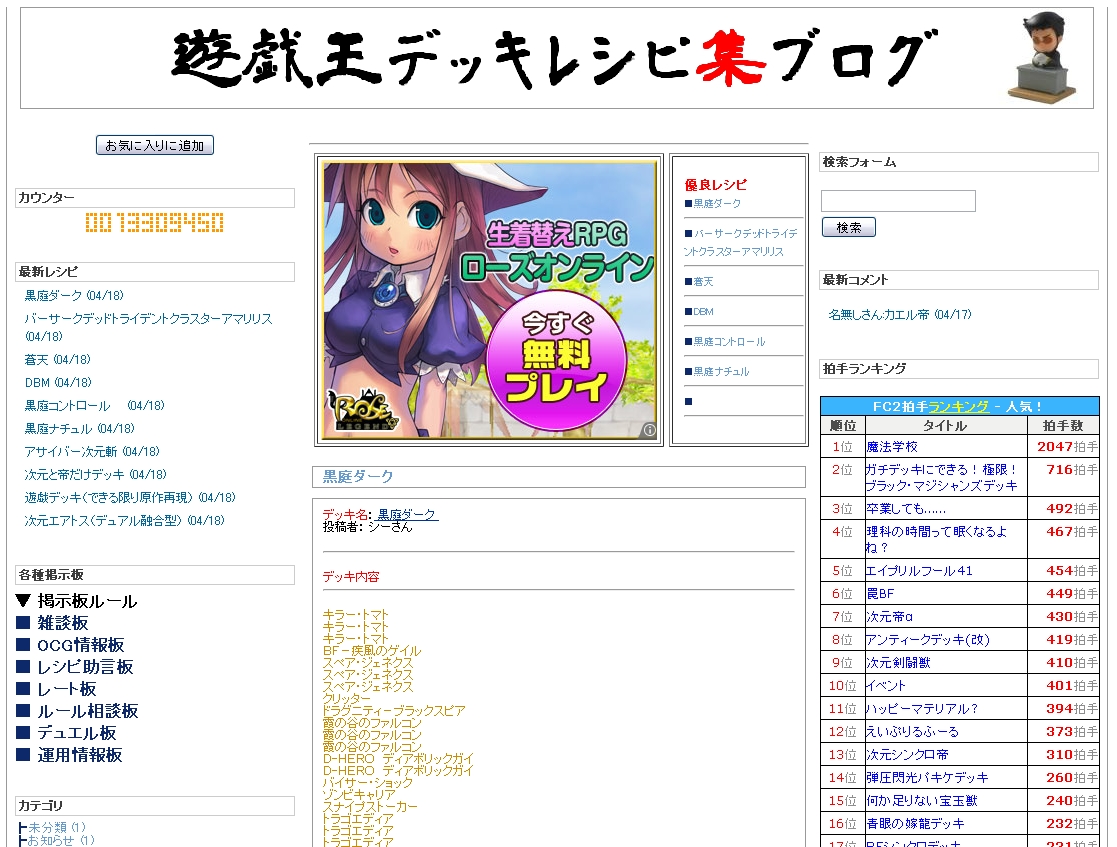Viewport: 1117px width, 847px height.
Task: Open ranking entry 理科の時間って眠くなるよね？
Action: [937, 539]
